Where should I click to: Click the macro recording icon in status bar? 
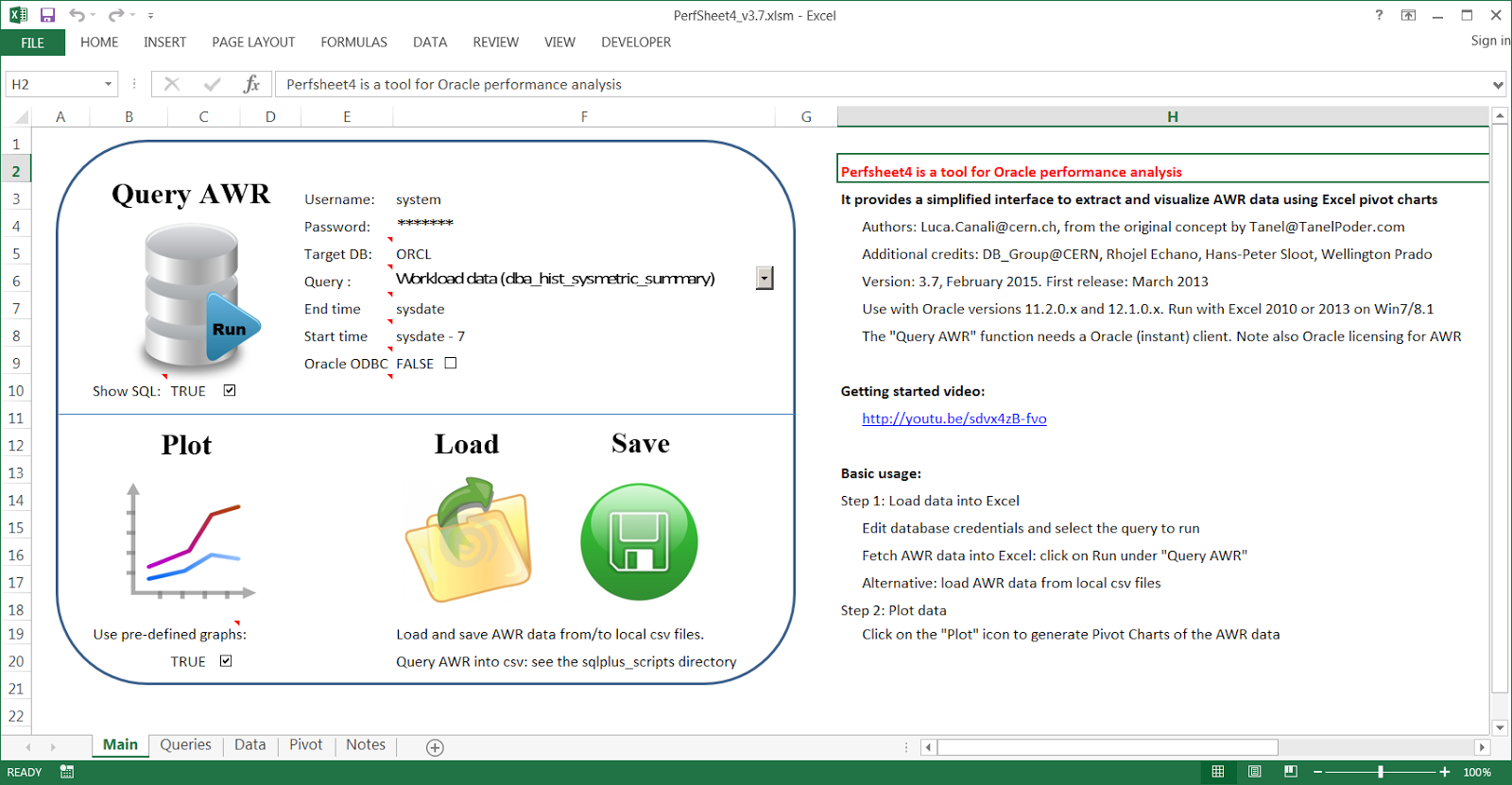coord(67,772)
